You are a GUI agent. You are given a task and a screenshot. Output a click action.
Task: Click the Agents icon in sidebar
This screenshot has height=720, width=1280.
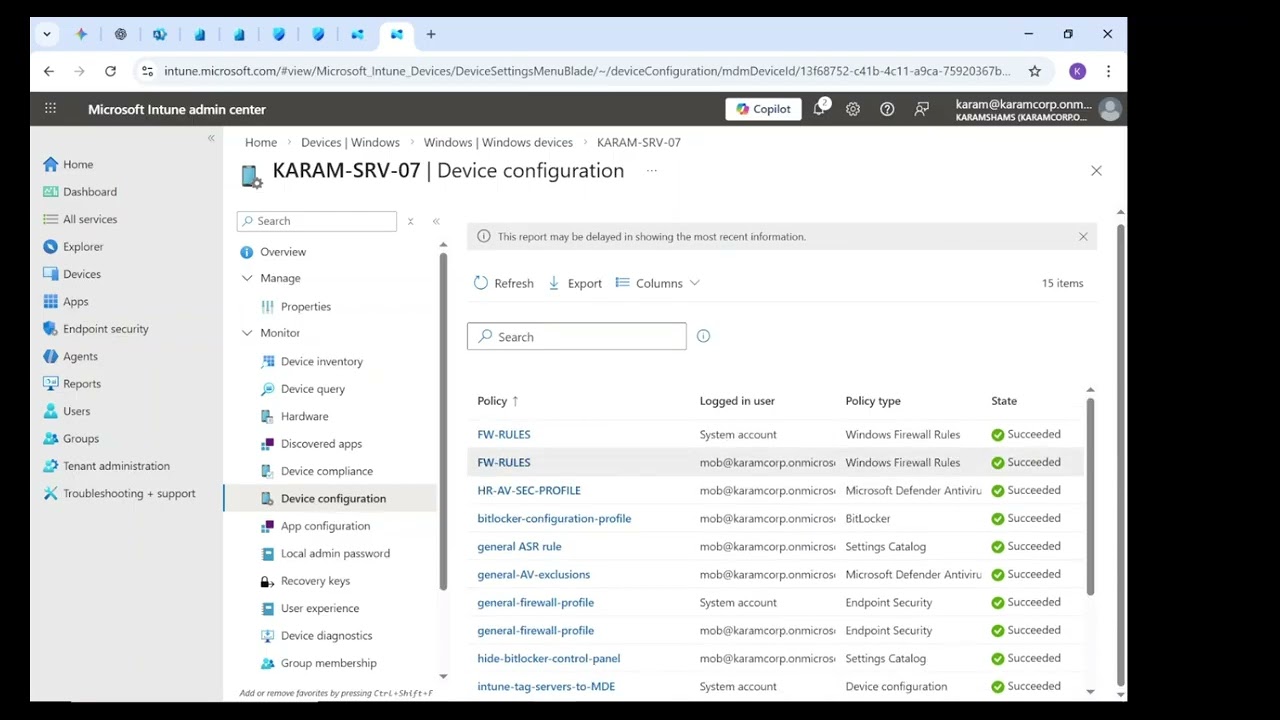[50, 356]
